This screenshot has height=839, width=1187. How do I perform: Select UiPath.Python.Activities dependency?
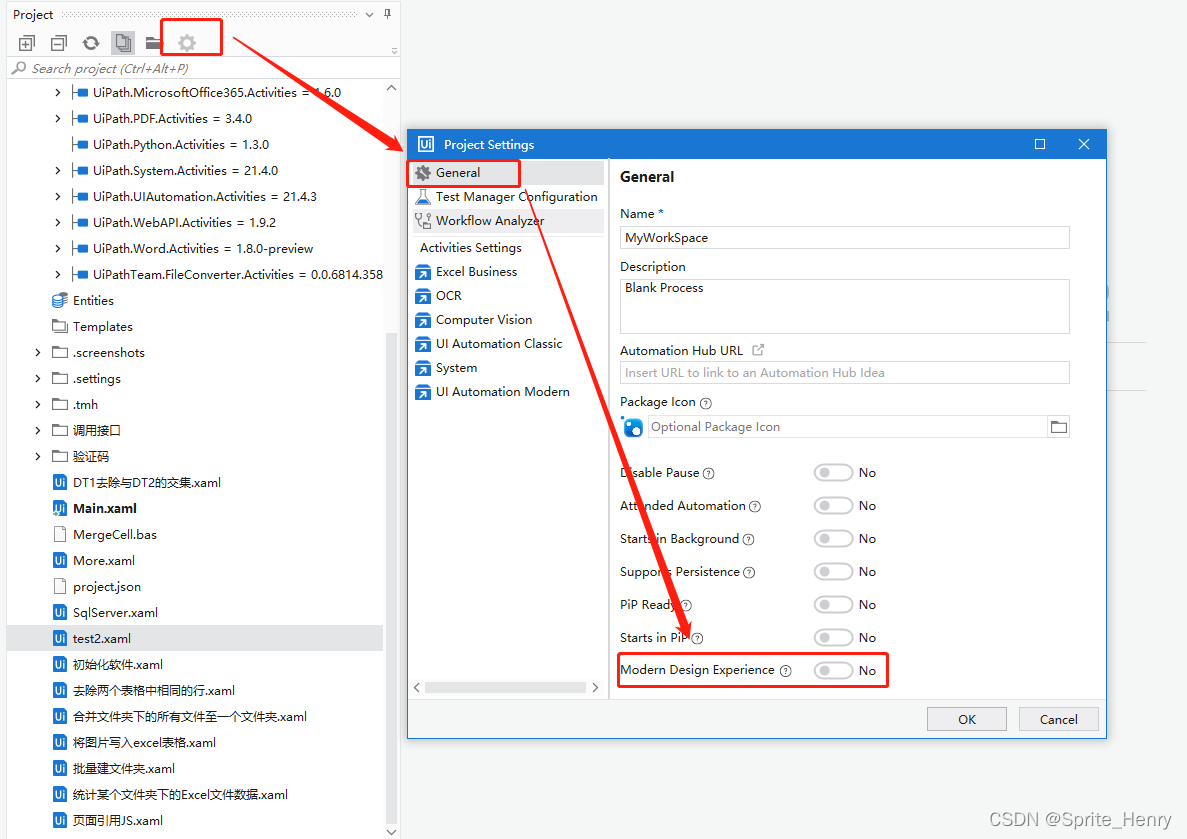point(180,145)
